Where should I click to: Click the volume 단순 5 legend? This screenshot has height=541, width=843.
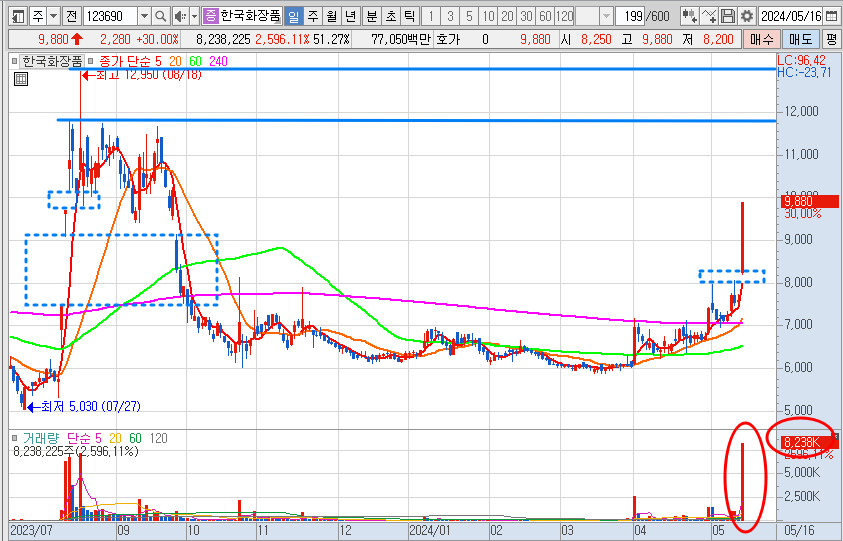click(x=84, y=438)
